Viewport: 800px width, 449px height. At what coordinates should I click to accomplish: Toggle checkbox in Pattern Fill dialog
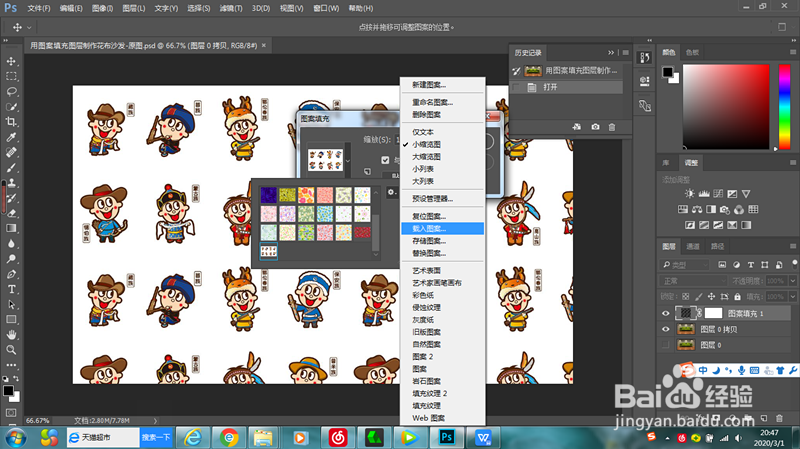coord(385,160)
